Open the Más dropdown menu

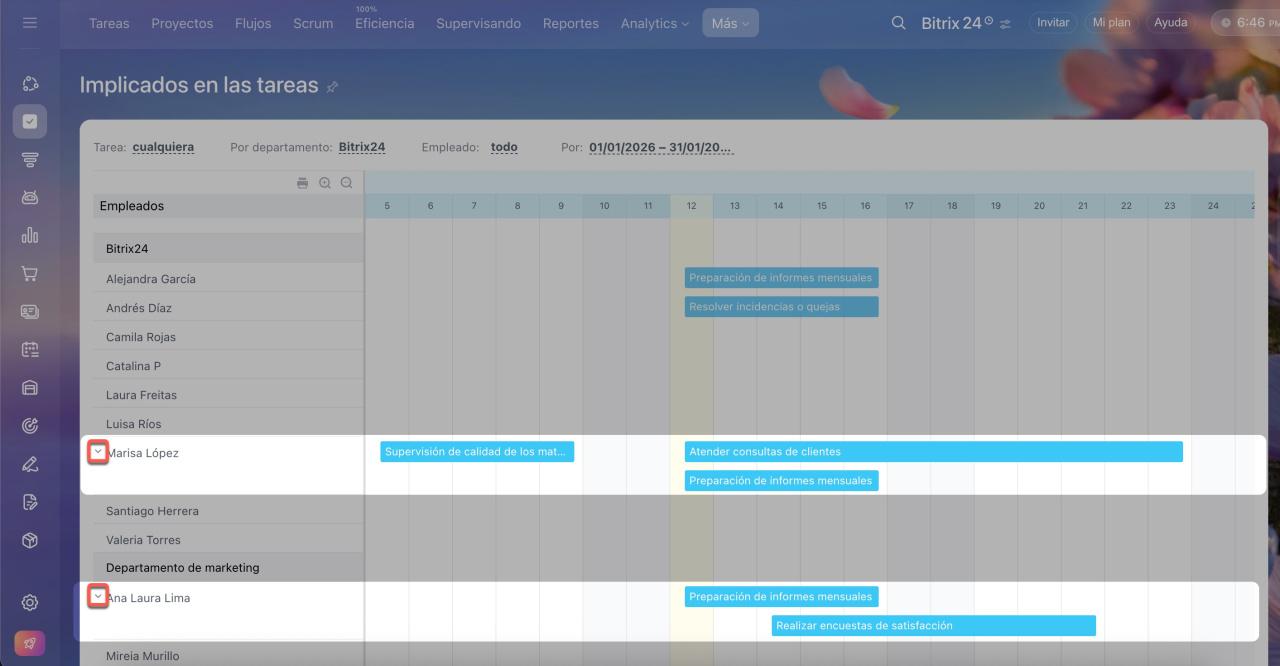tap(730, 23)
